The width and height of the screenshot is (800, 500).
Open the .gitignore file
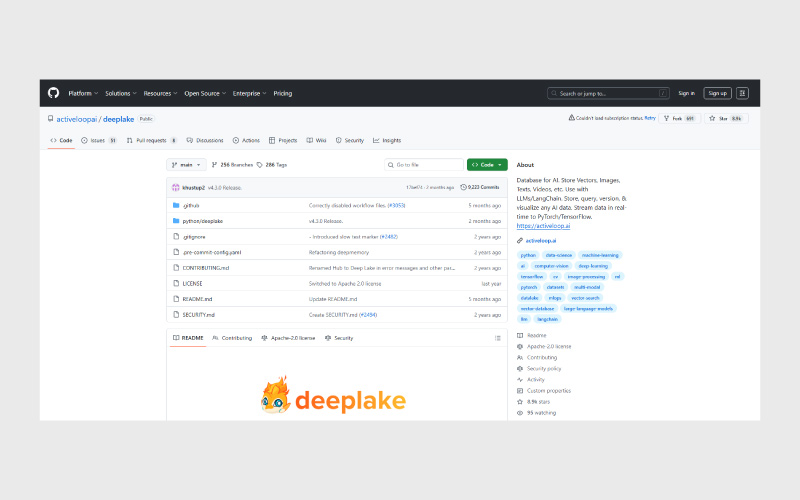tap(194, 237)
